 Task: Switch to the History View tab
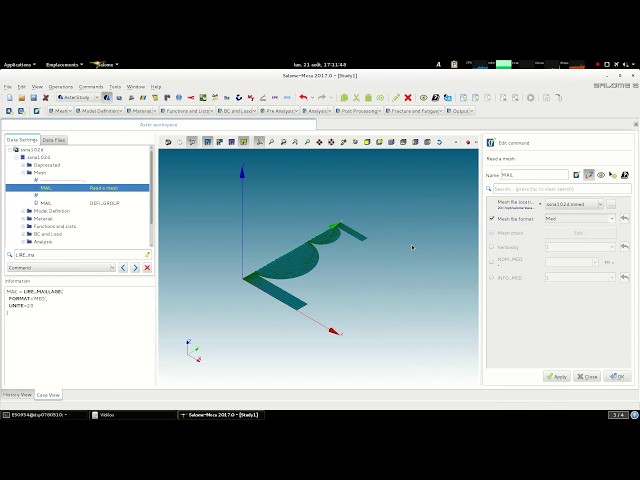(17, 395)
